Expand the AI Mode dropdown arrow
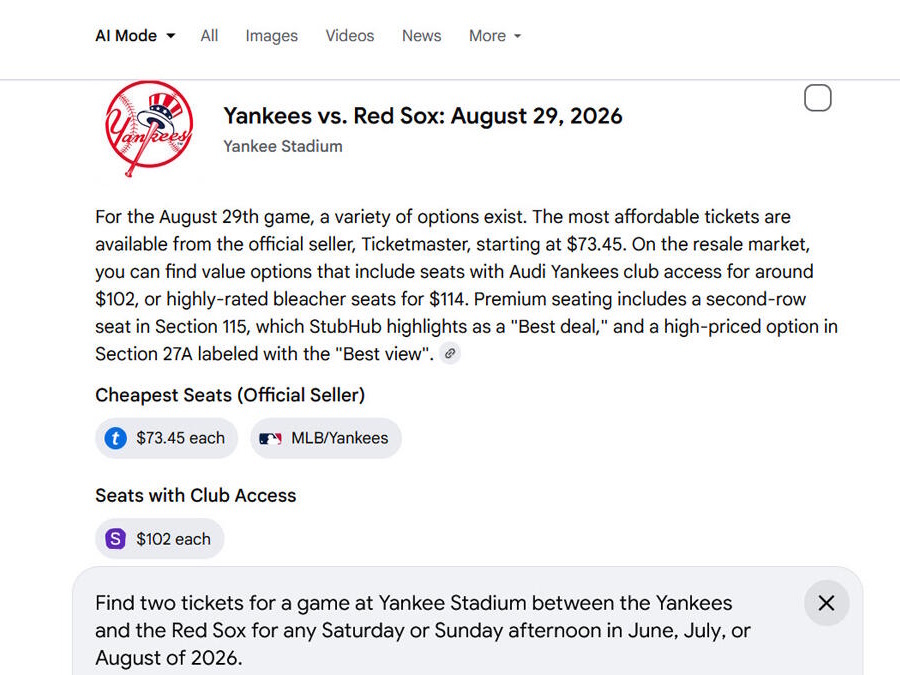This screenshot has height=675, width=900. click(x=171, y=36)
